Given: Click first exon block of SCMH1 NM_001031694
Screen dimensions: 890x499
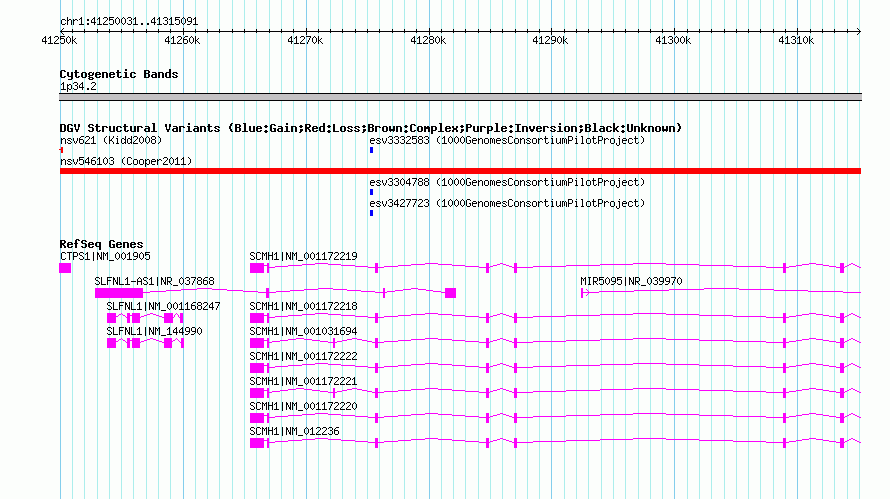Looking at the screenshot, I should [257, 343].
